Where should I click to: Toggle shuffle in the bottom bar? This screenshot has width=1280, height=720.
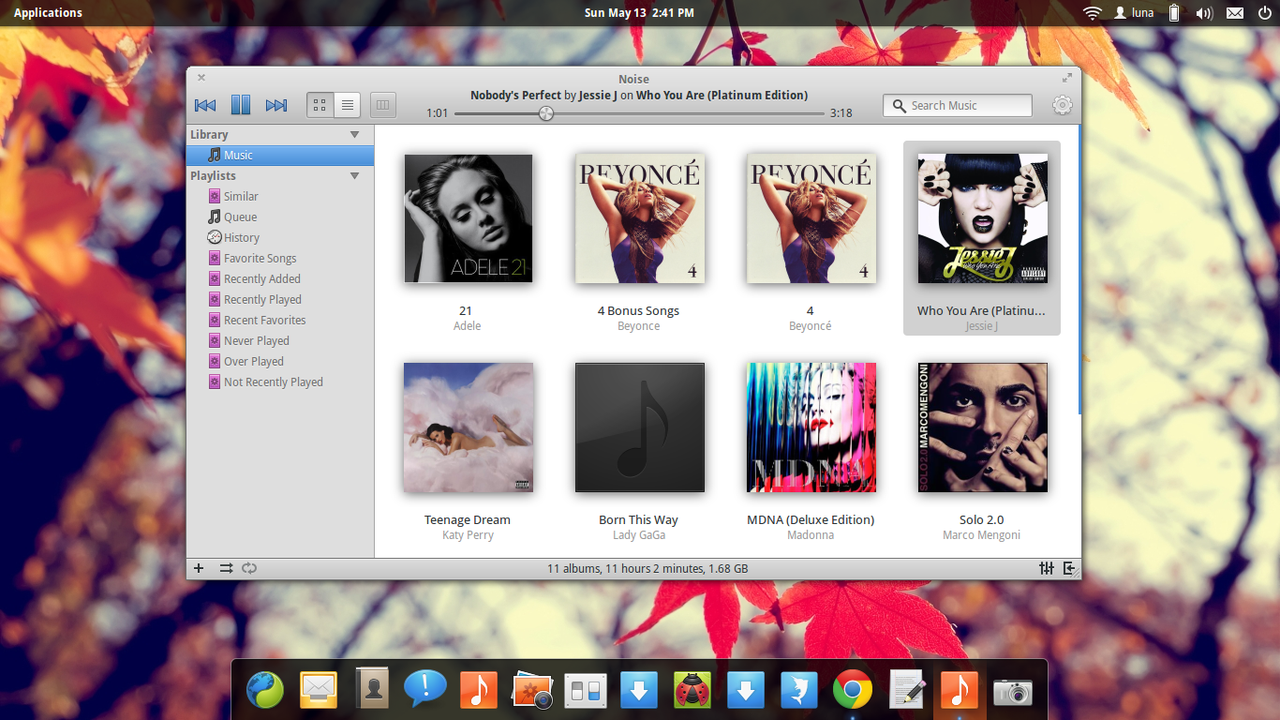[226, 568]
